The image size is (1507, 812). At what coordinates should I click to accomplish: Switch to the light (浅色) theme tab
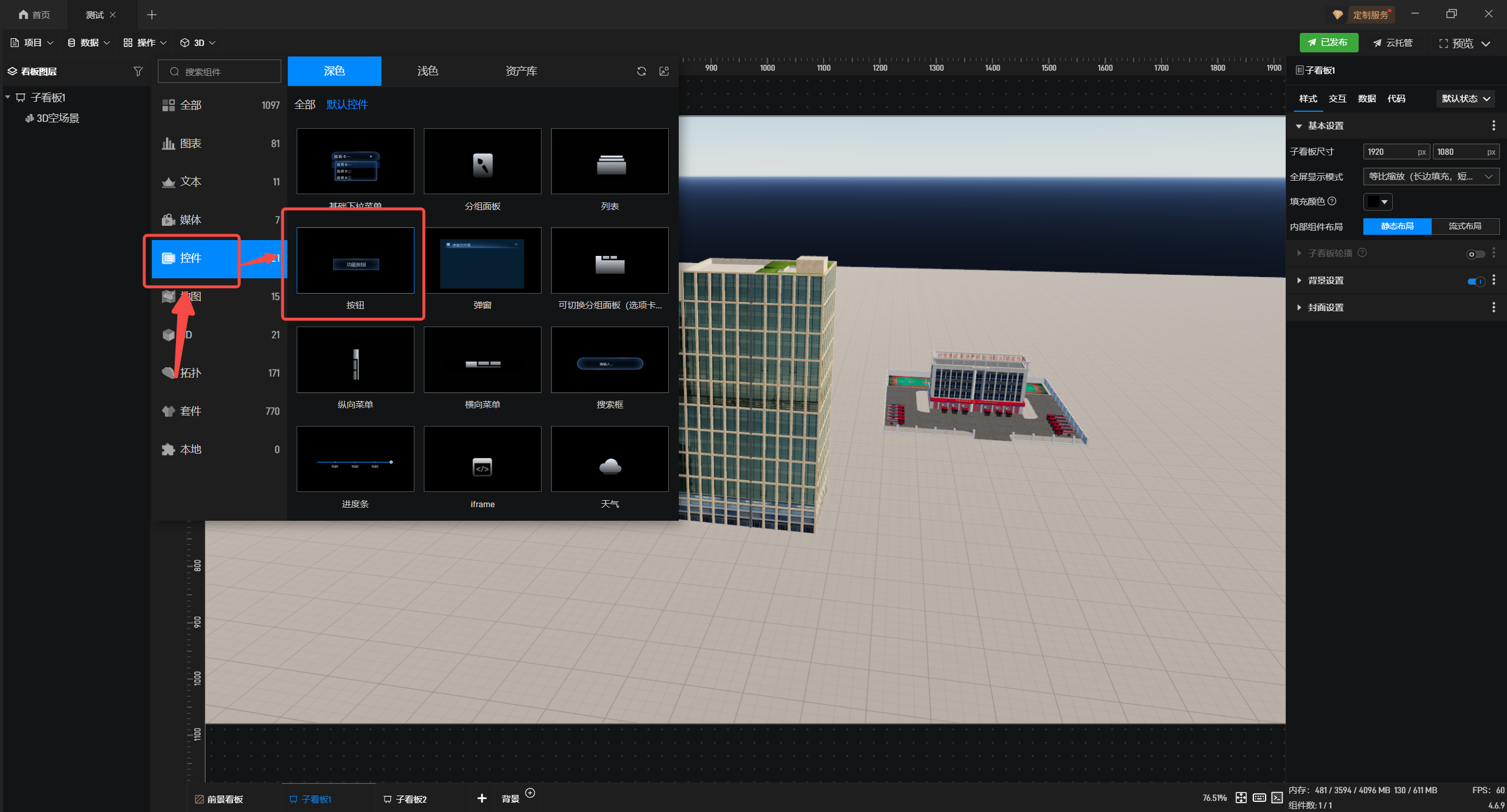[427, 71]
